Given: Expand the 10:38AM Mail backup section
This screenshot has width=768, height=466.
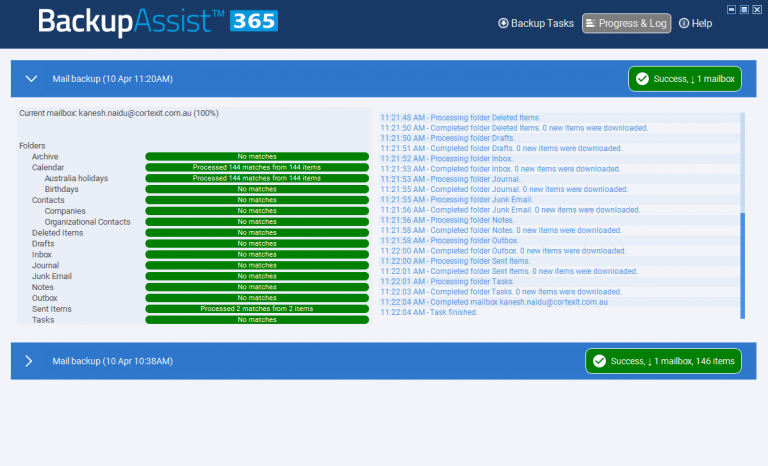Looking at the screenshot, I should [x=30, y=361].
